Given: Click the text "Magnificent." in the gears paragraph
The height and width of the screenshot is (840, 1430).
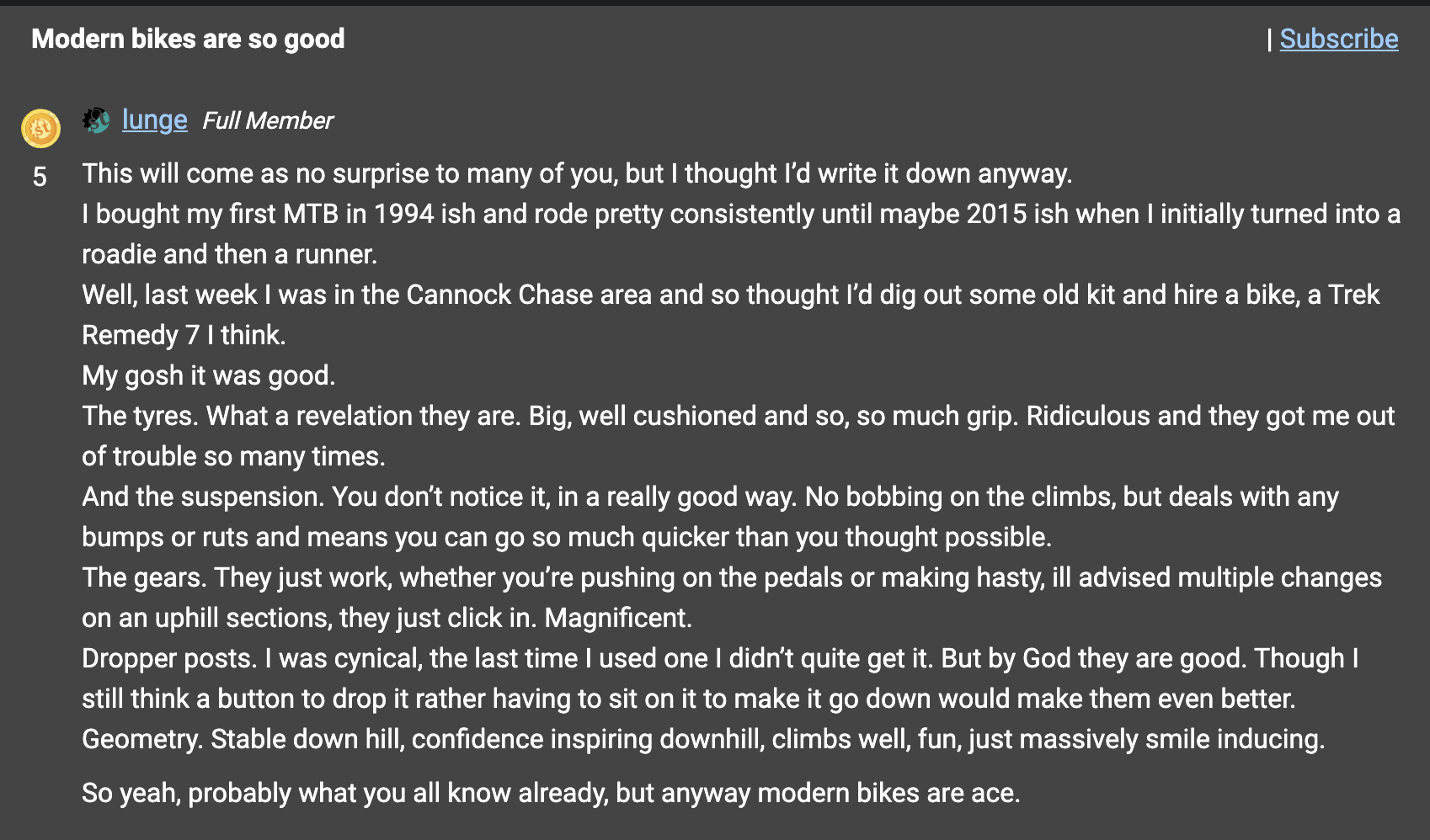Looking at the screenshot, I should pos(618,618).
